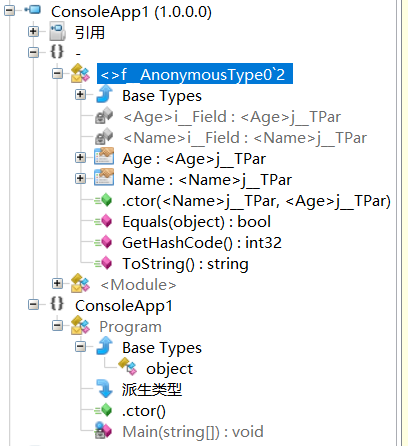The image size is (408, 446).
Task: Click the Program Base Types arrow icon
Action: 105,345
